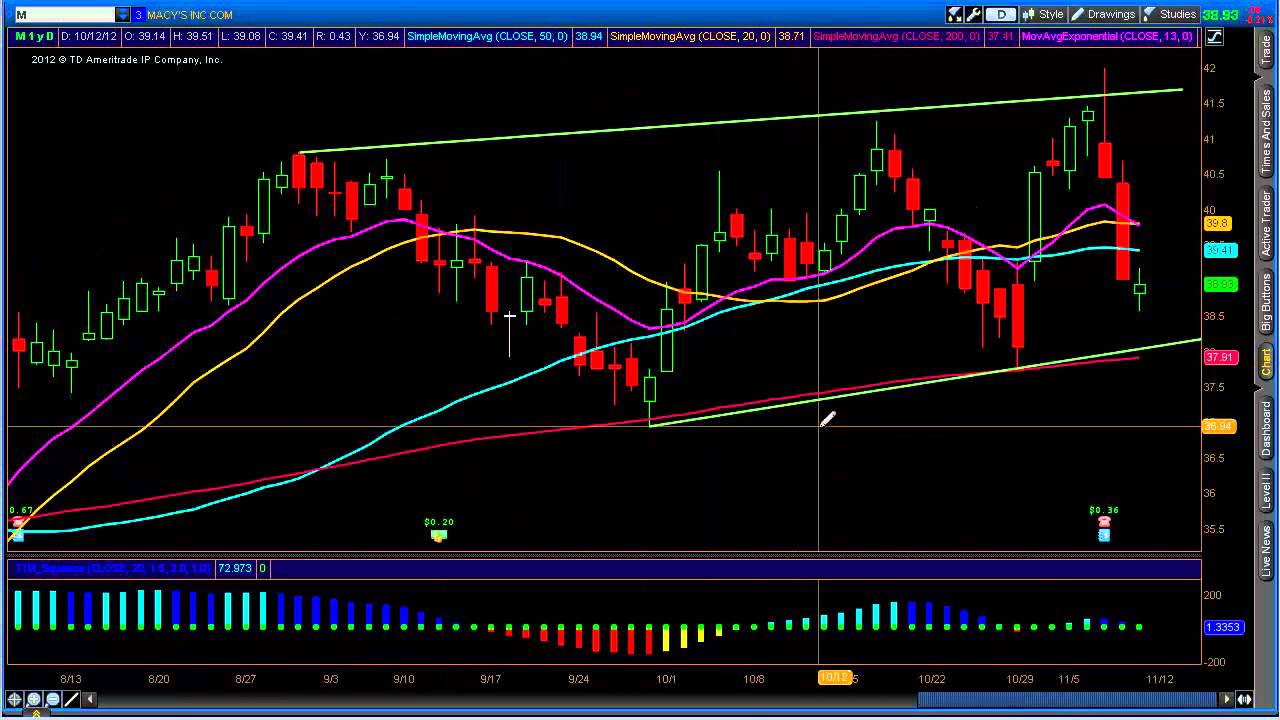1280x720 pixels.
Task: Click the 38.71 value of the 20-day average
Action: pos(791,36)
